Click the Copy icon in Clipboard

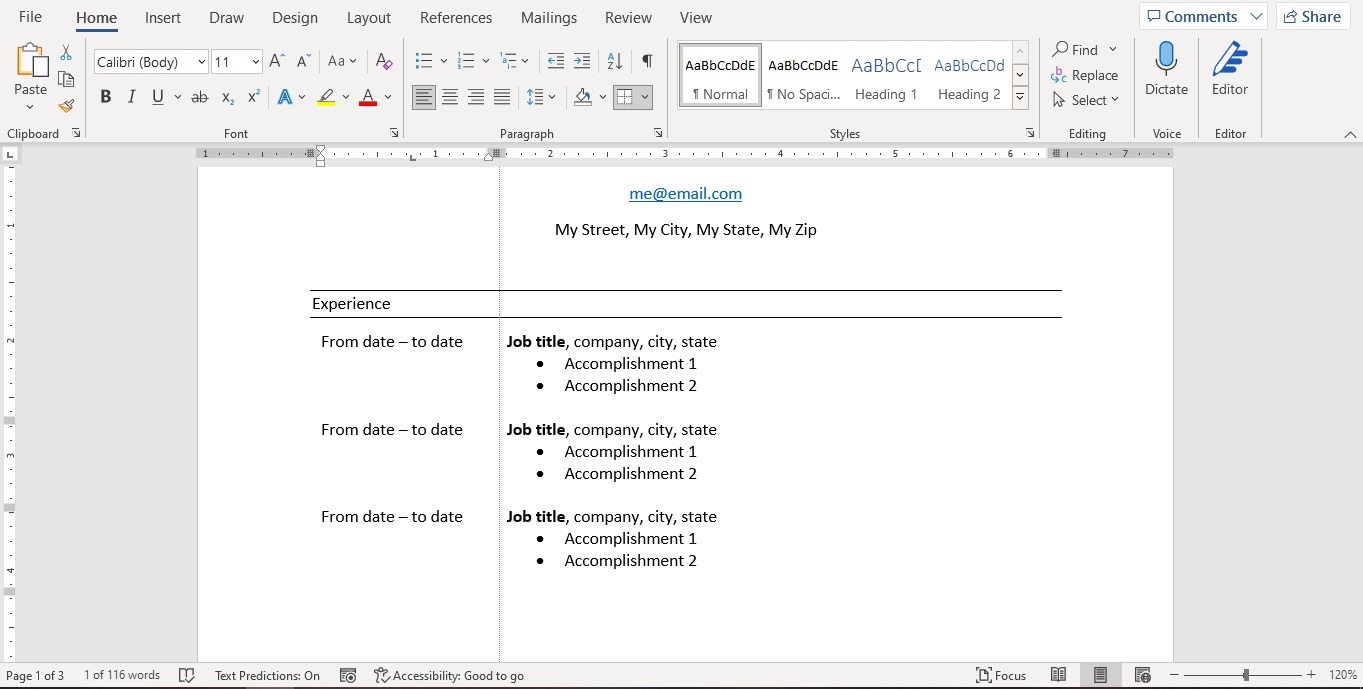66,79
